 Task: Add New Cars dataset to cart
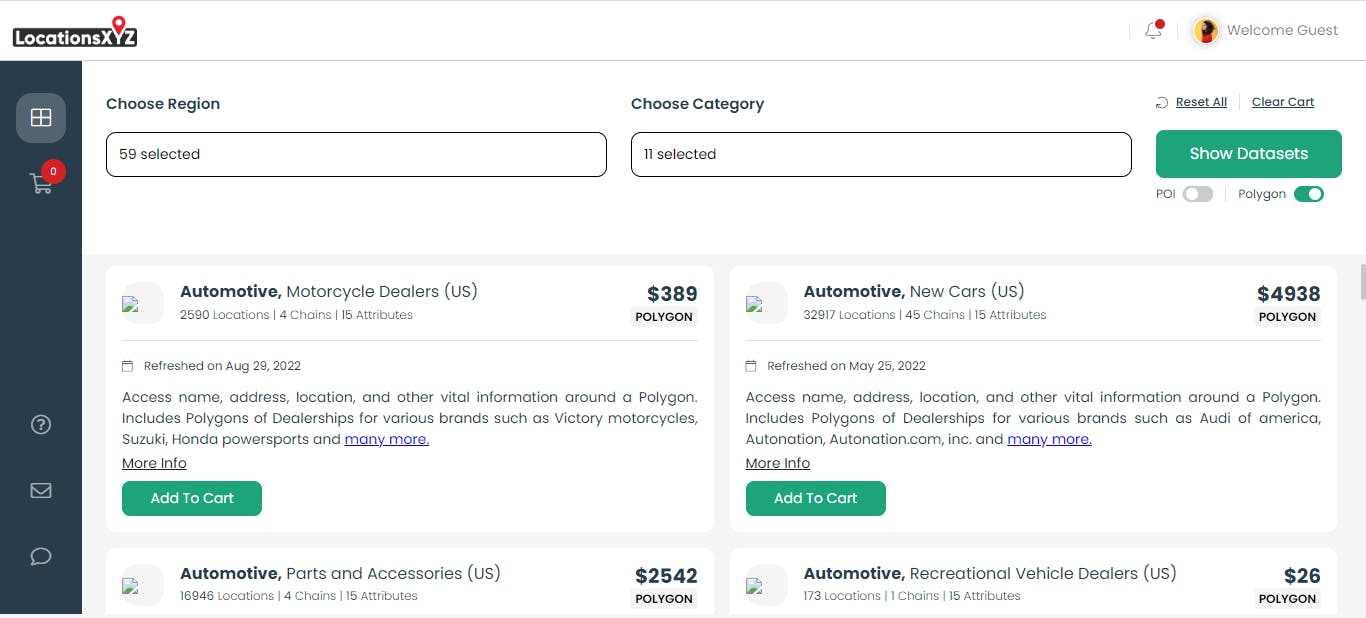pos(816,498)
